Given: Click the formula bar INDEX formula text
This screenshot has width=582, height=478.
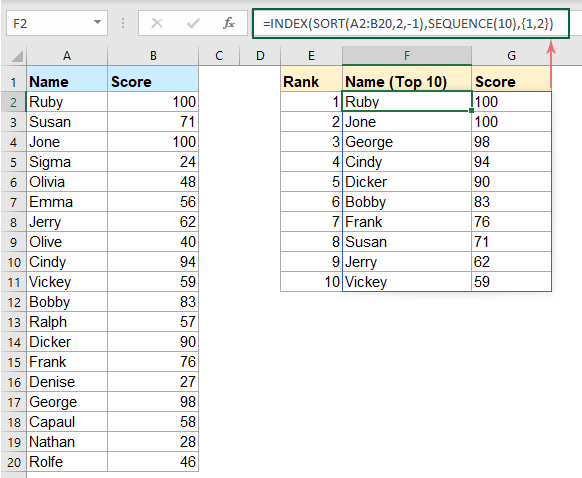Looking at the screenshot, I should click(408, 24).
